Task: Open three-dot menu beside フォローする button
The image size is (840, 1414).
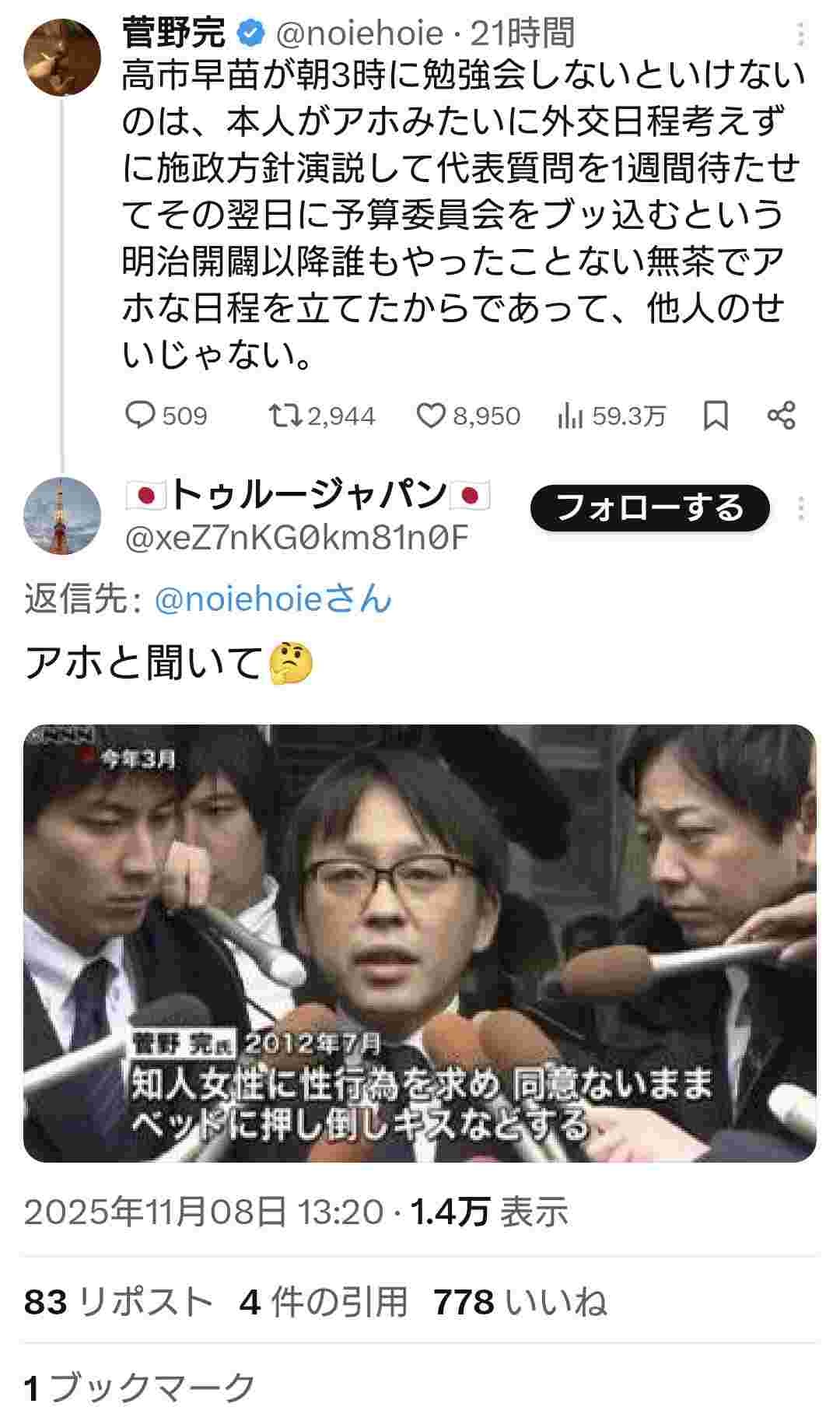Action: [x=801, y=508]
